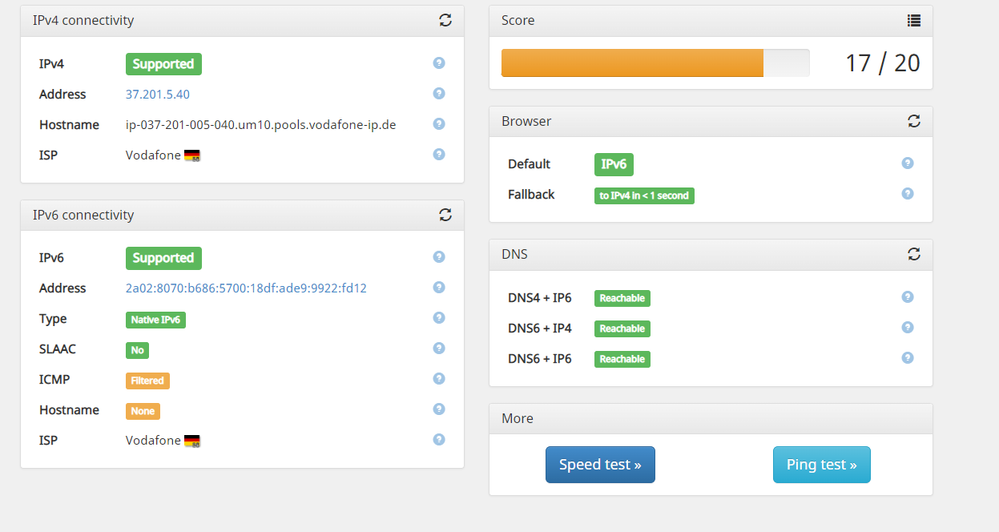Refresh the DNS test panel

tap(913, 254)
